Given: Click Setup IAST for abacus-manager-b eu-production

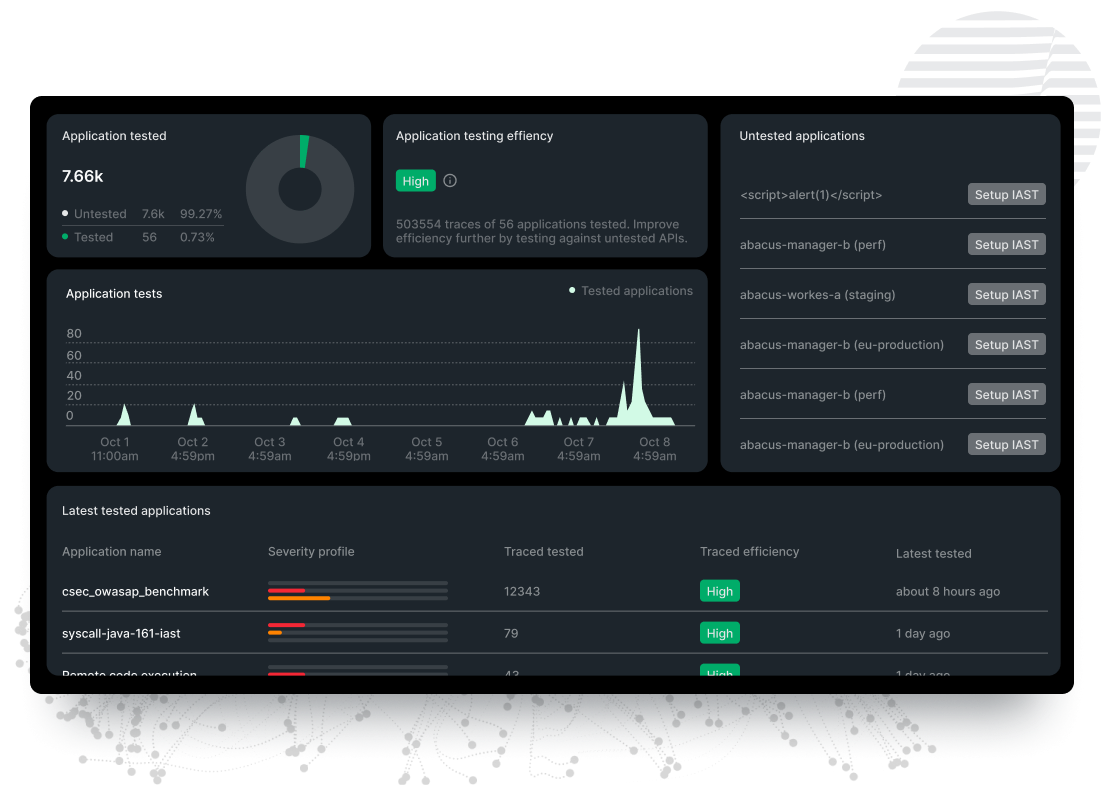Looking at the screenshot, I should (x=1006, y=344).
